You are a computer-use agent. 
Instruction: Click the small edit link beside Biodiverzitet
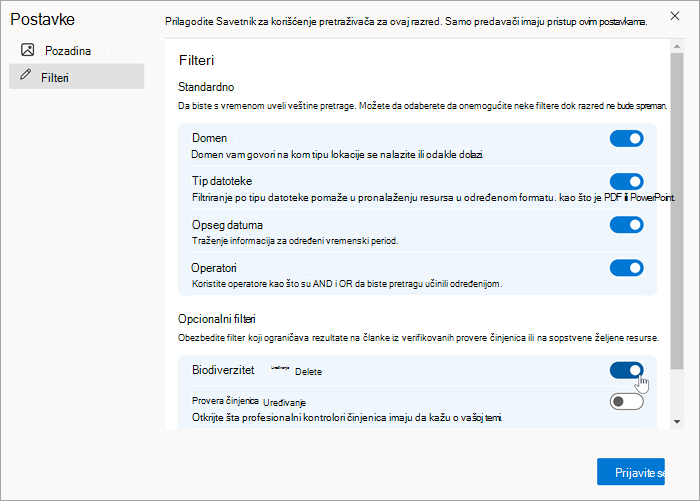click(x=280, y=368)
